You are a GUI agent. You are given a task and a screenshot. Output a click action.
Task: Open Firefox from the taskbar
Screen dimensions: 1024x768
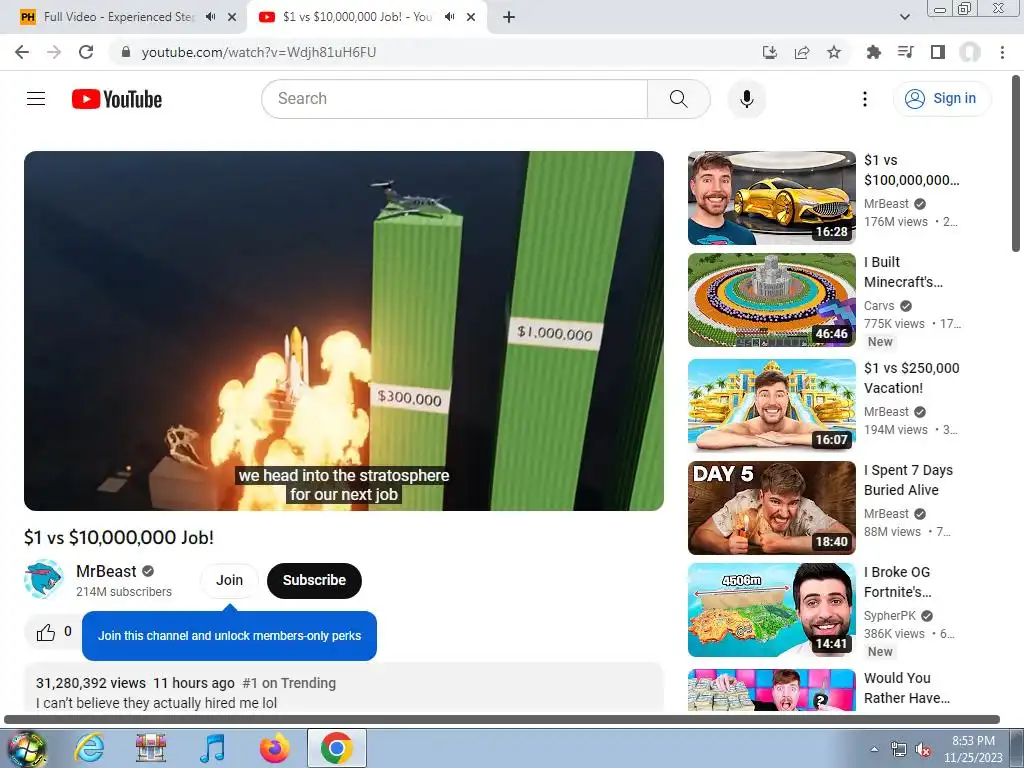pos(274,748)
